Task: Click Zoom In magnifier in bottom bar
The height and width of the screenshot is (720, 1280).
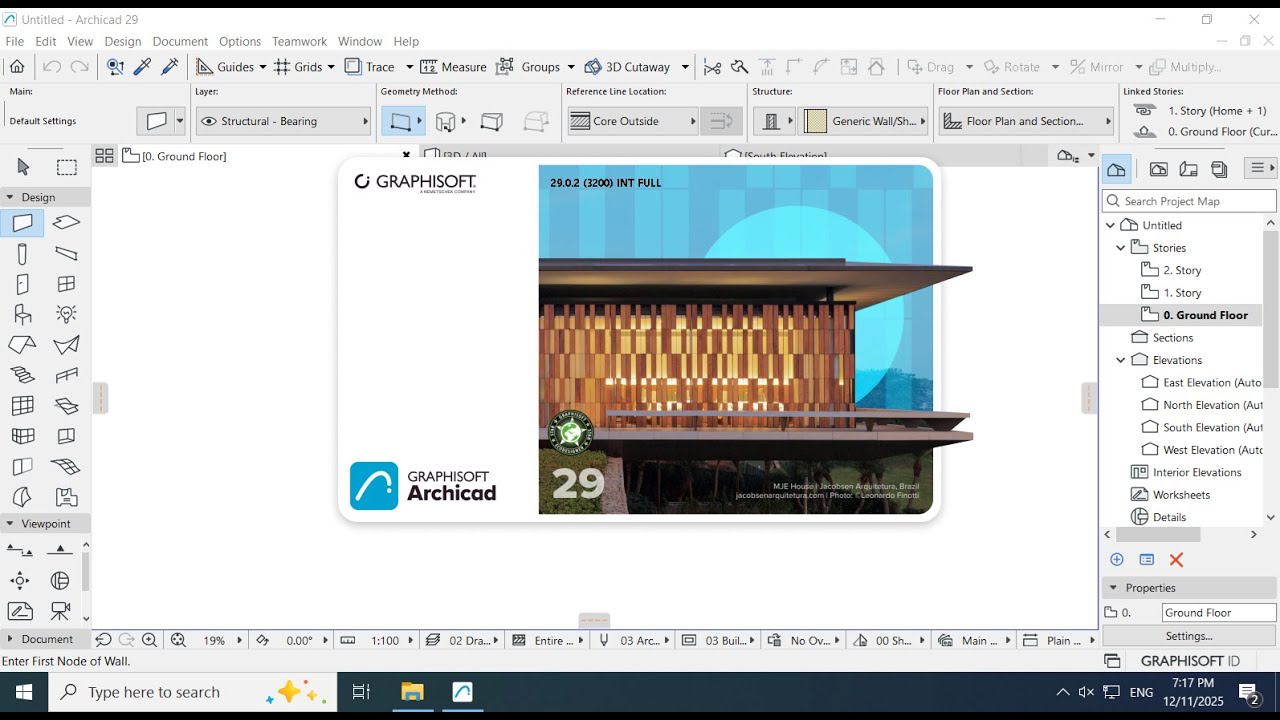Action: point(149,640)
